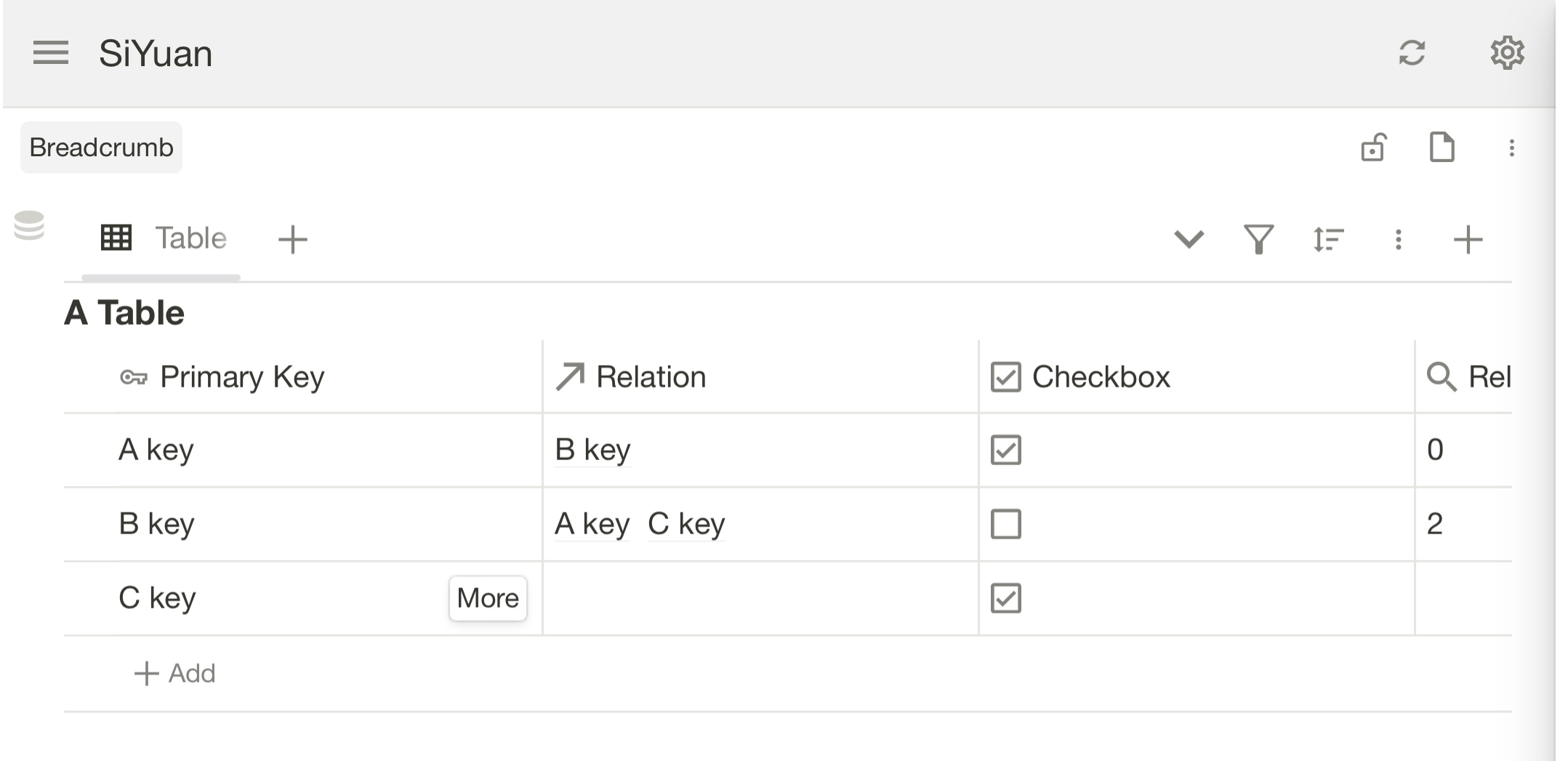This screenshot has width=1568, height=761.
Task: Open the sort options icon
Action: tap(1328, 239)
